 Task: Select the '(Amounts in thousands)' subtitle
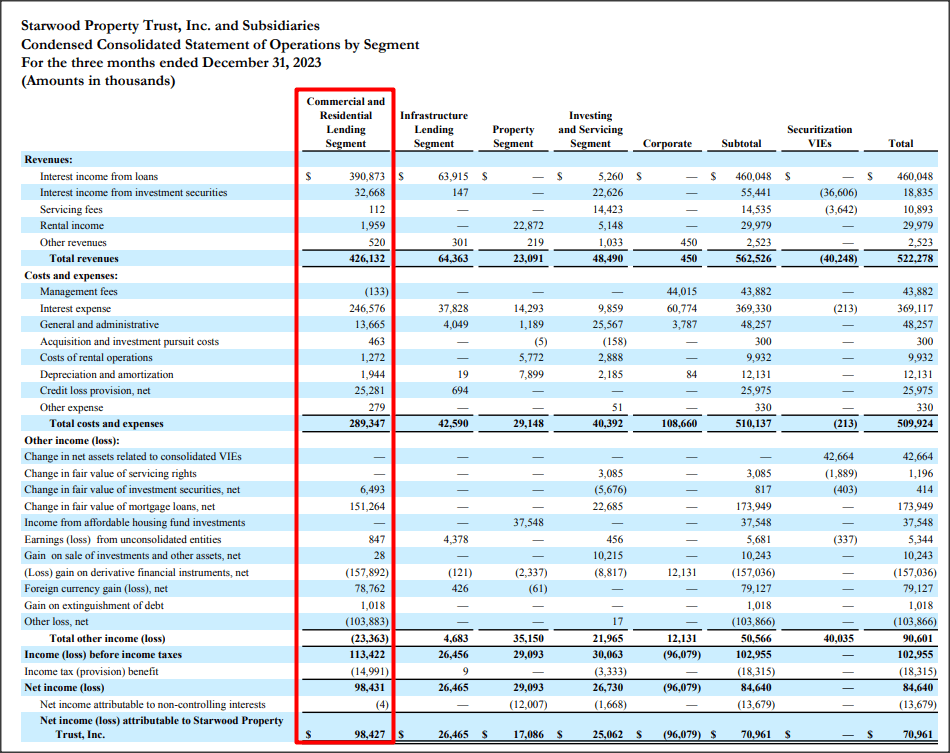pyautogui.click(x=98, y=81)
